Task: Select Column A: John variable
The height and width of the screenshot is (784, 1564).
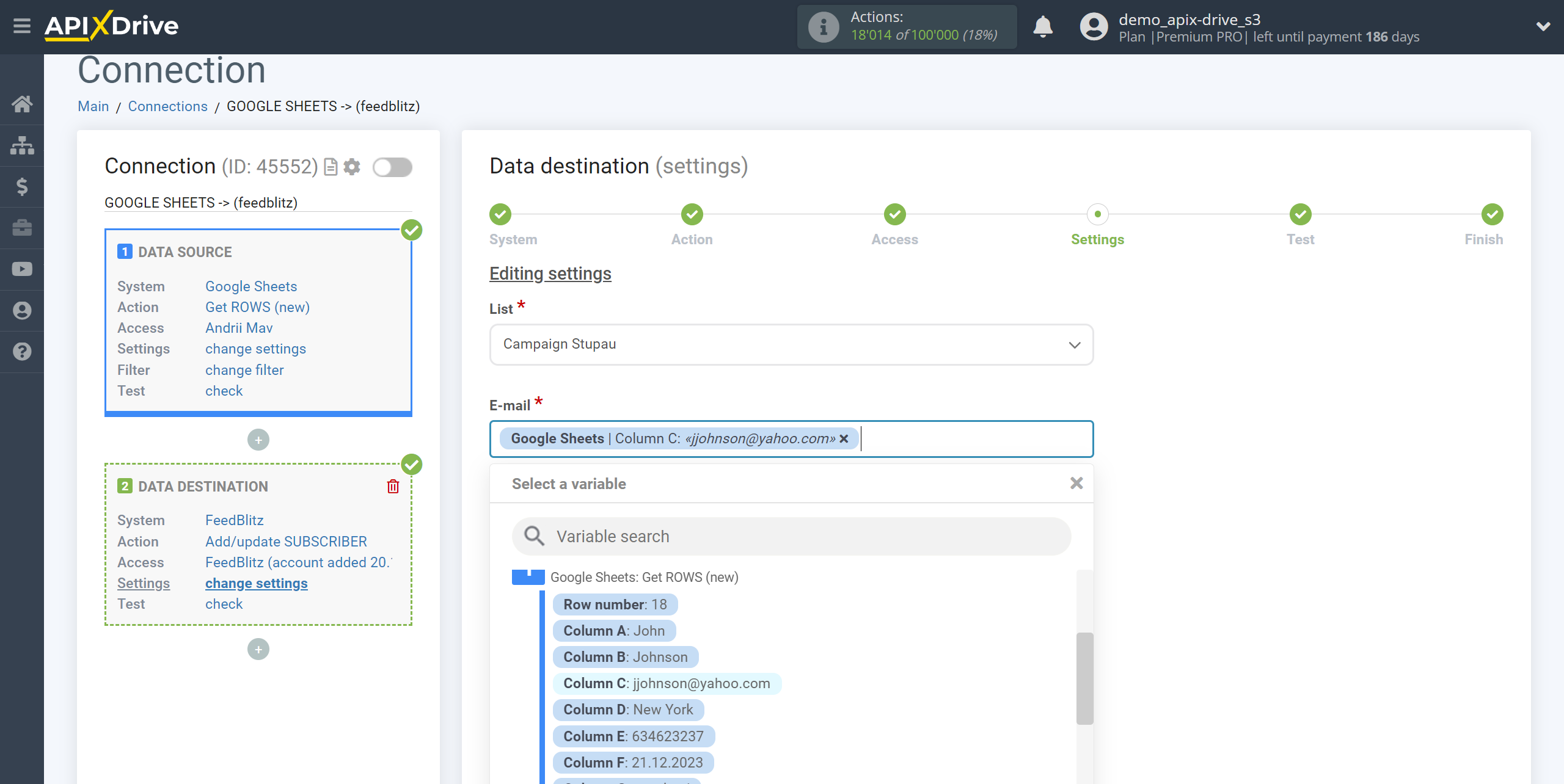Action: (614, 631)
